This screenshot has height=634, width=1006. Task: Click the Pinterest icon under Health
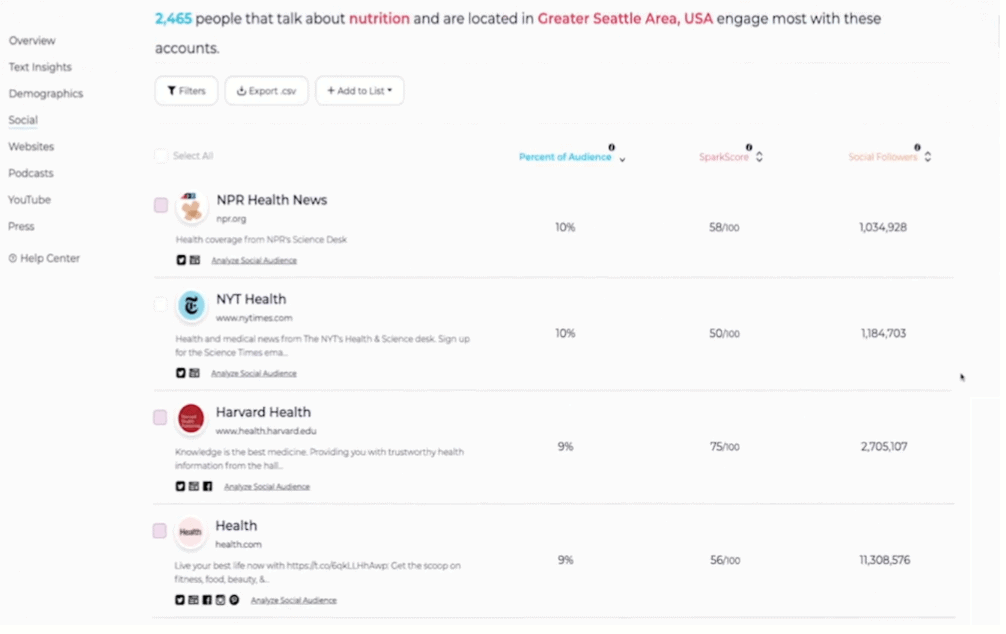(234, 600)
